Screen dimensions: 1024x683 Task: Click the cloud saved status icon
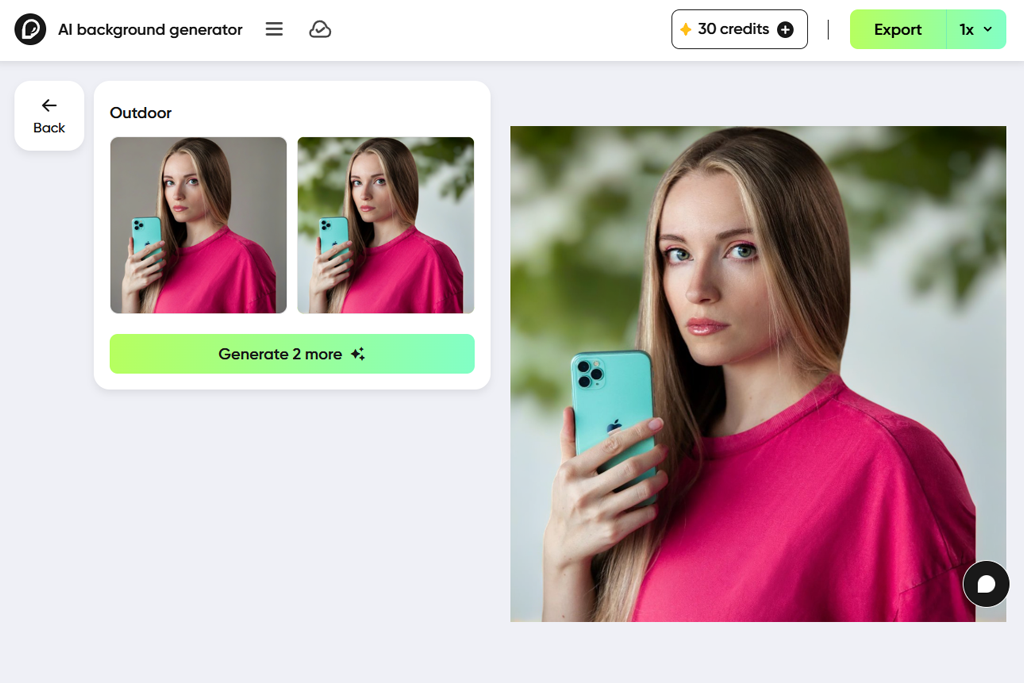[320, 29]
